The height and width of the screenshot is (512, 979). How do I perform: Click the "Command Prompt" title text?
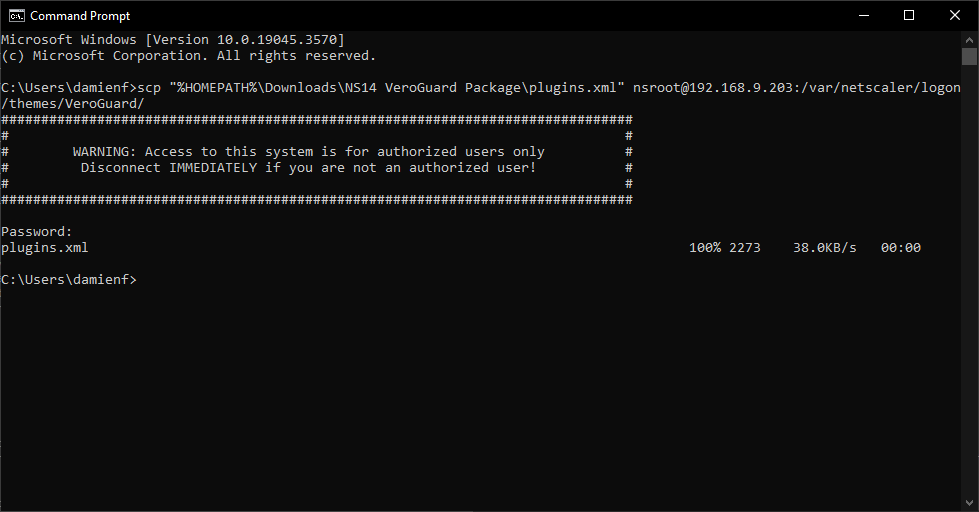pos(80,16)
